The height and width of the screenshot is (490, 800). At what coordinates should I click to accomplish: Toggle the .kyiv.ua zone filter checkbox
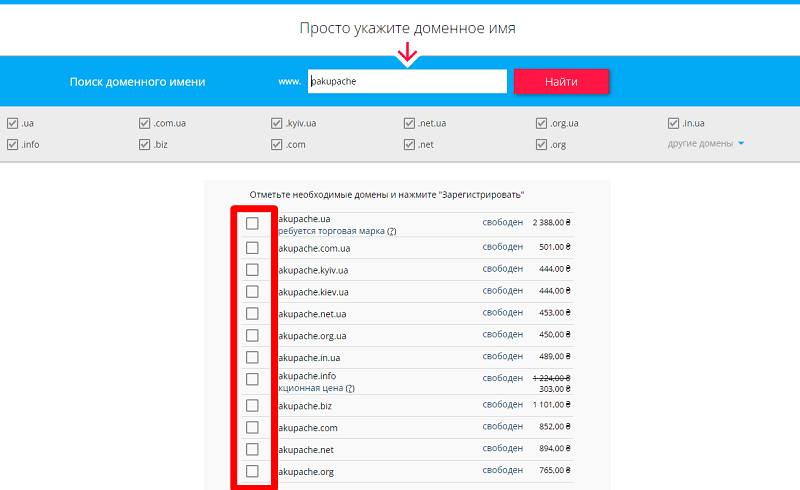pos(277,123)
